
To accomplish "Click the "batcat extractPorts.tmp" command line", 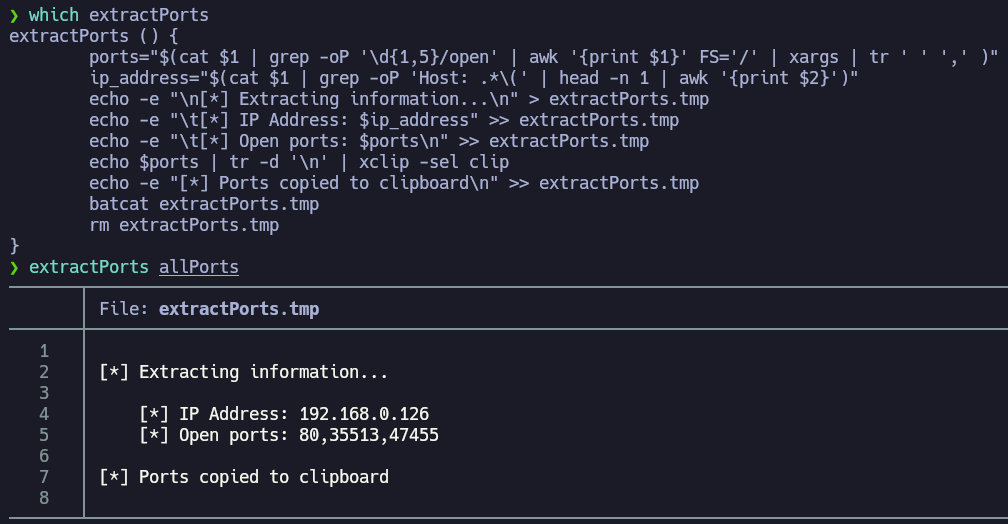I will (204, 204).
